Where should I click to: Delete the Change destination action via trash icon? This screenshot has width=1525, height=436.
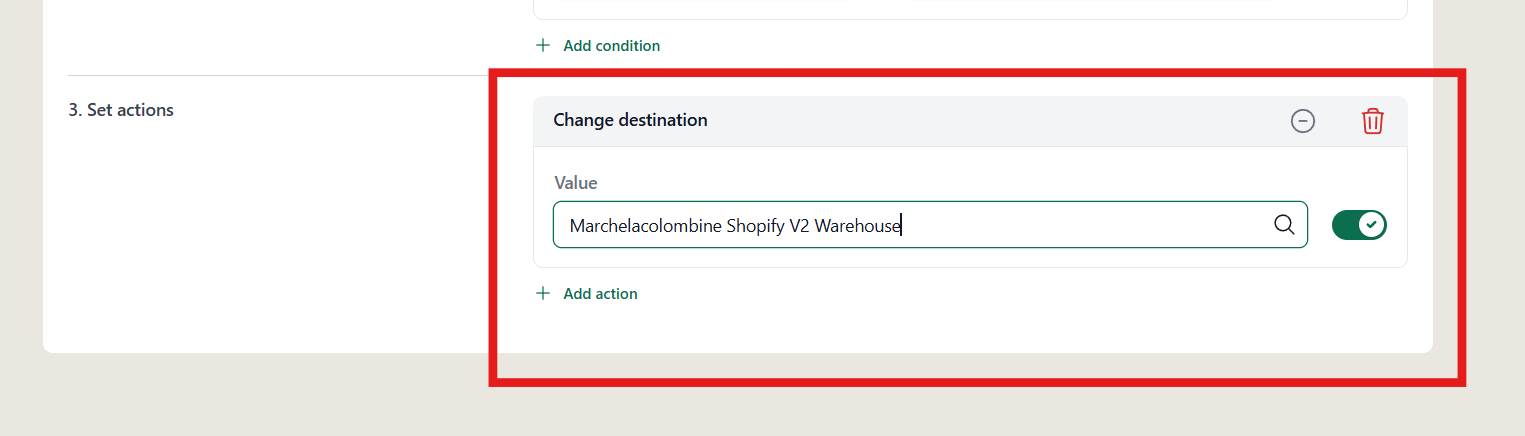1372,121
